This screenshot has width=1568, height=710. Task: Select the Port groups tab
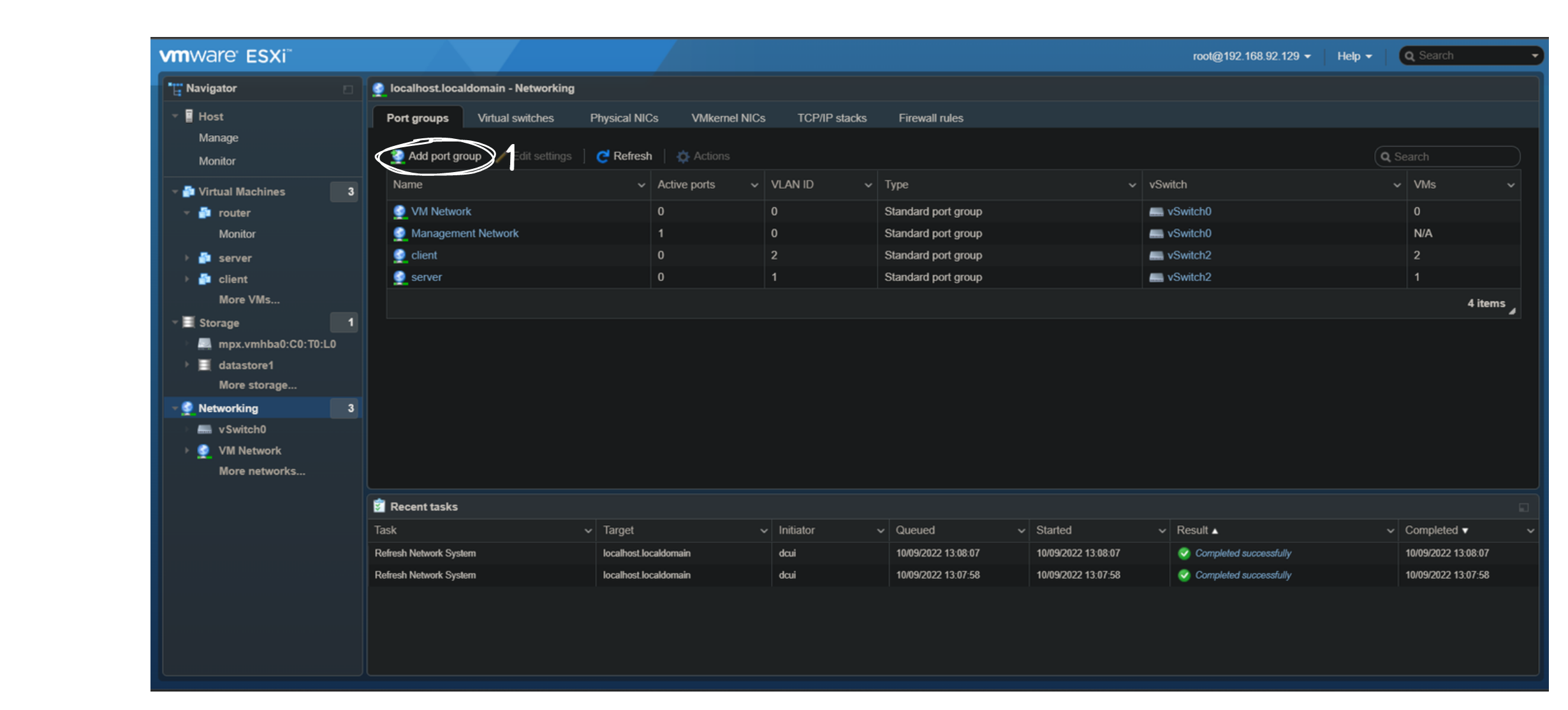[417, 118]
